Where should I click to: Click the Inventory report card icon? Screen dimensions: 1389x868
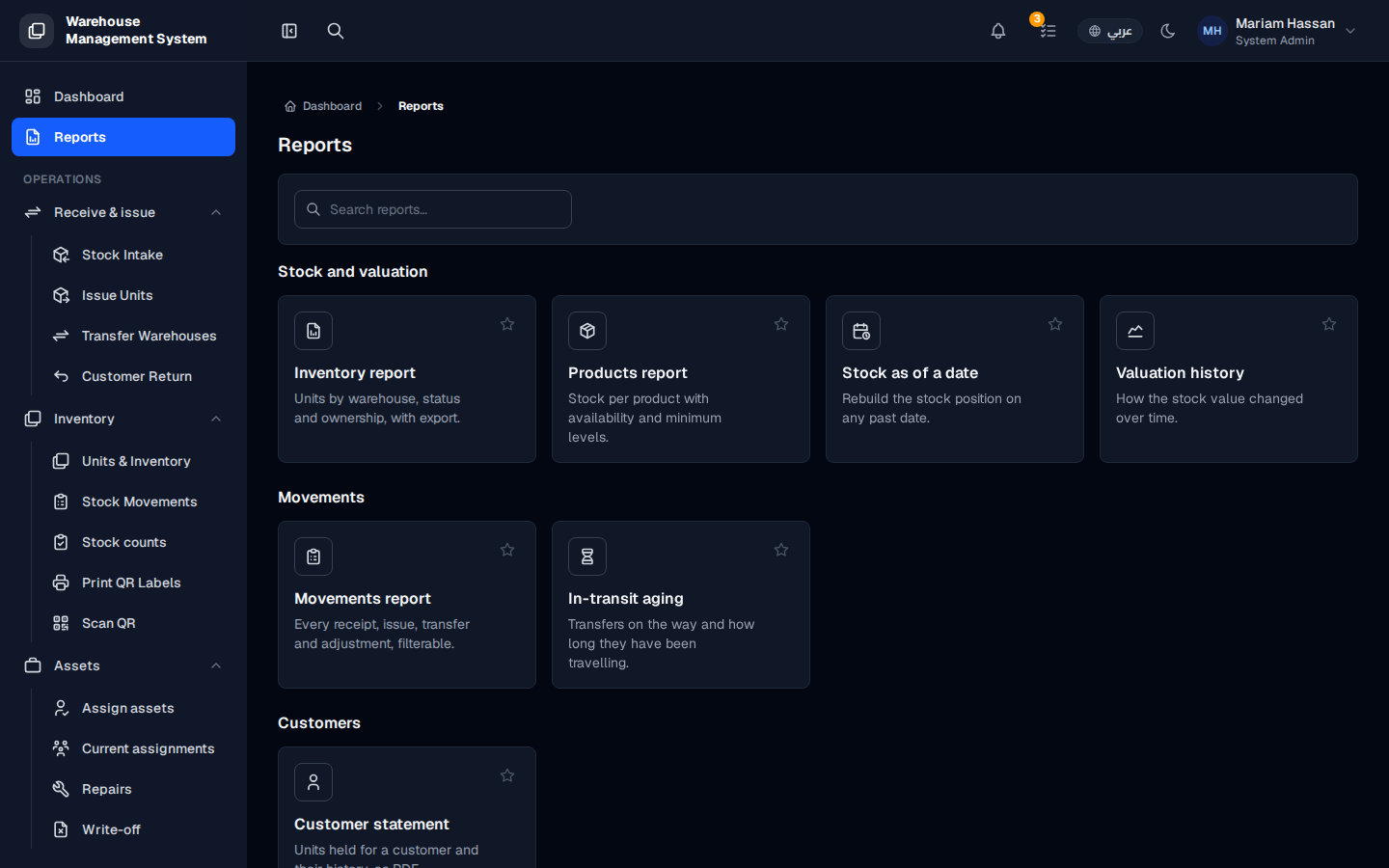point(313,331)
